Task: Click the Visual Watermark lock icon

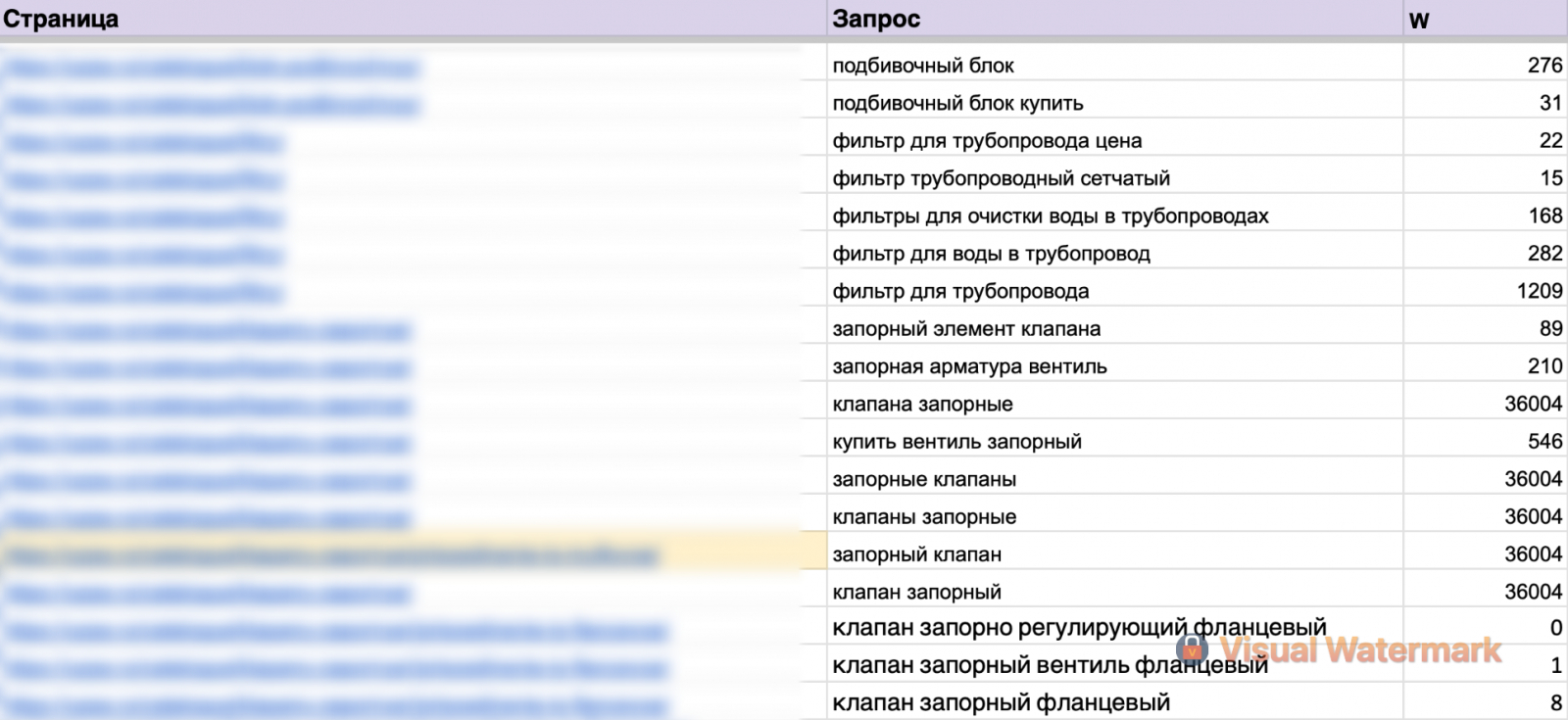Action: [x=1193, y=648]
